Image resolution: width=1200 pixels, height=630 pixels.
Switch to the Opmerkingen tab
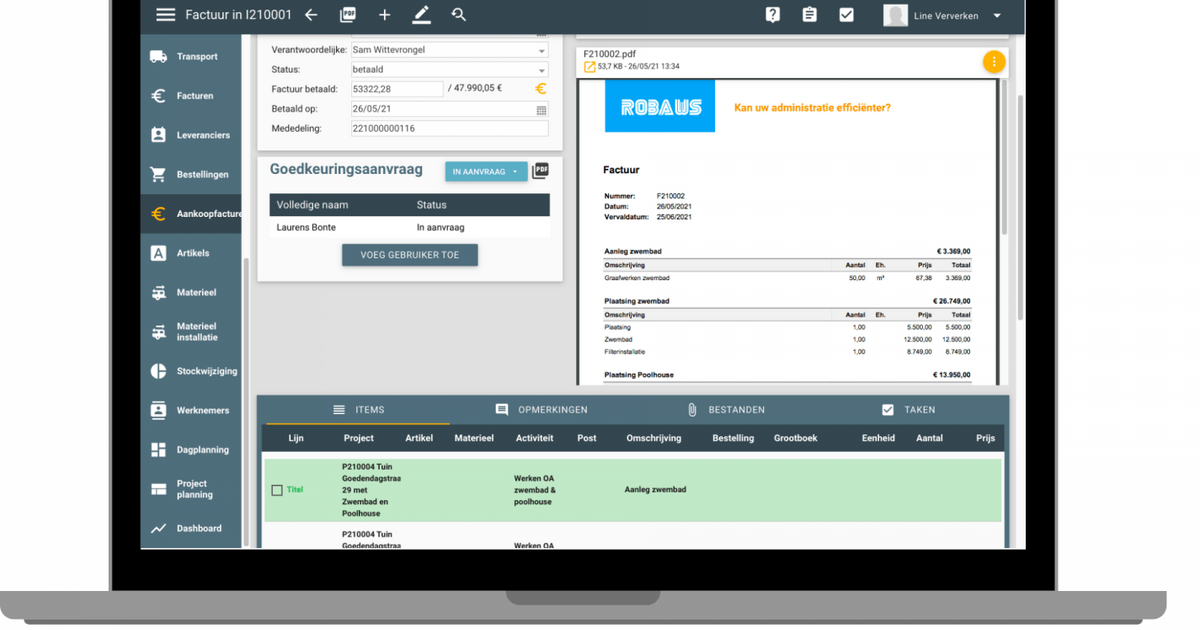(x=546, y=409)
